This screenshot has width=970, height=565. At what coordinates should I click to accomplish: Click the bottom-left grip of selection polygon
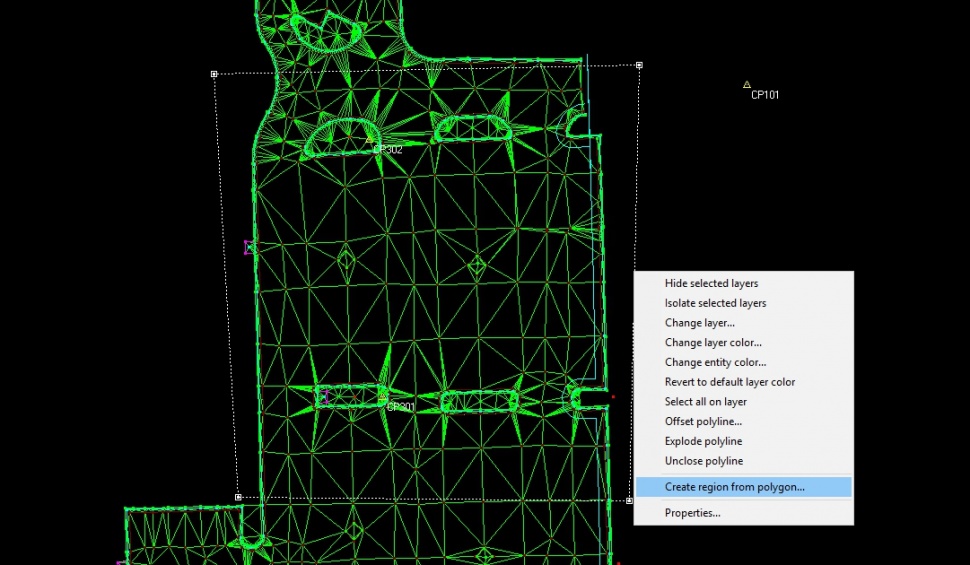238,497
